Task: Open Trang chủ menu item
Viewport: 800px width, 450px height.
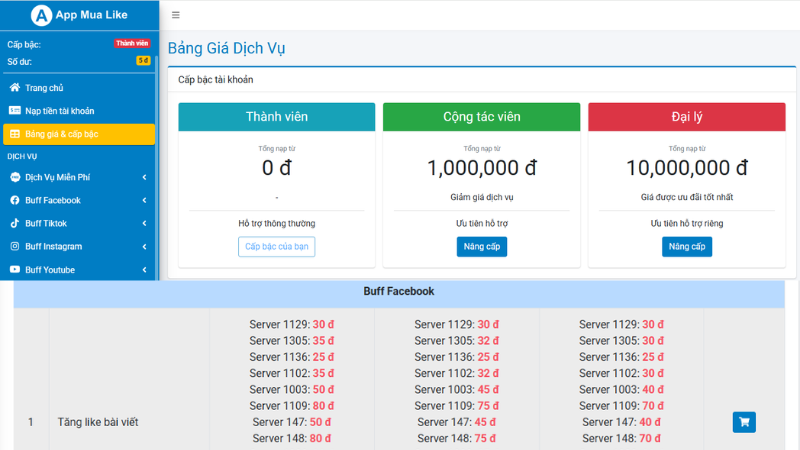Action: (79, 88)
